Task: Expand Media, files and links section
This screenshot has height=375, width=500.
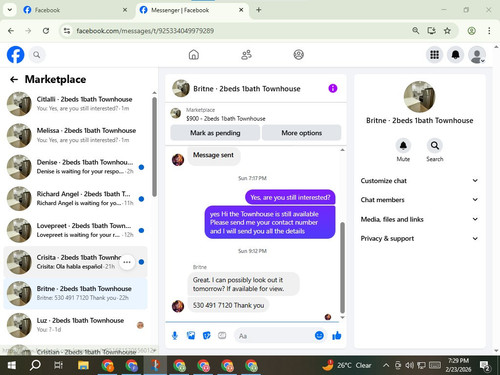Action: click(419, 219)
